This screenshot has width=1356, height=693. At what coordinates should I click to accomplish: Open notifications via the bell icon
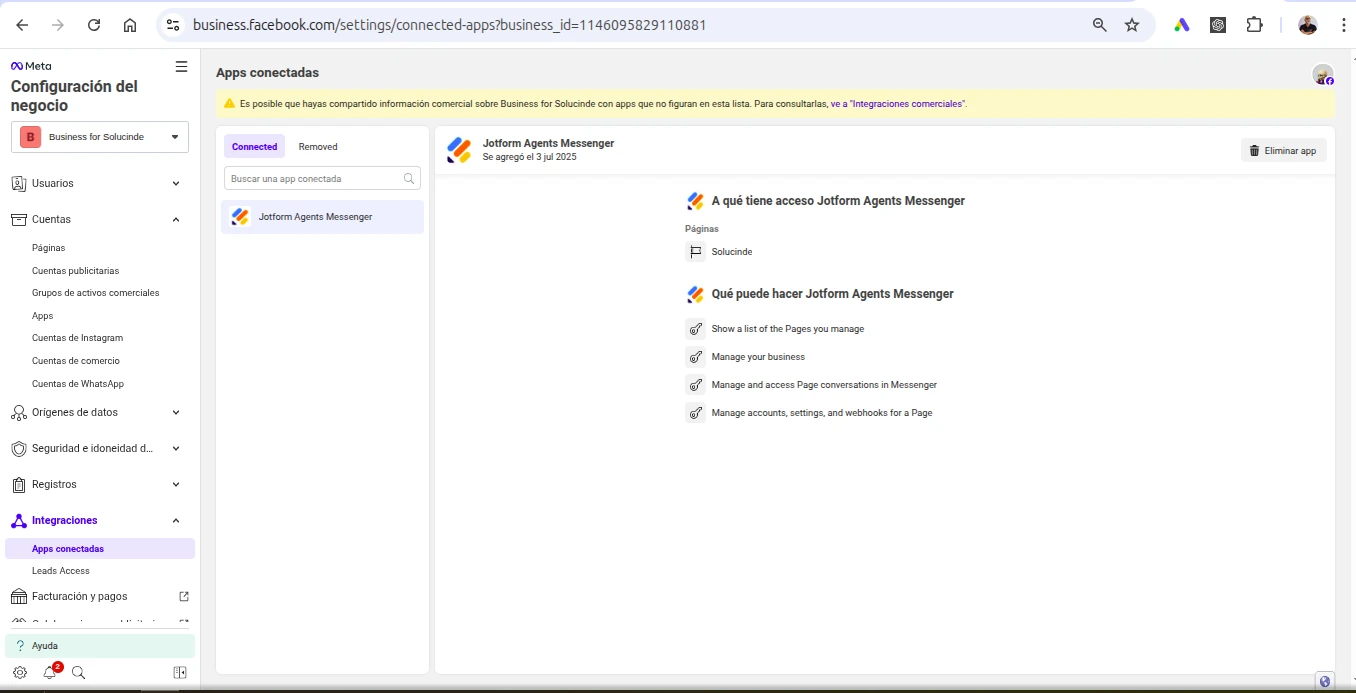tap(49, 672)
